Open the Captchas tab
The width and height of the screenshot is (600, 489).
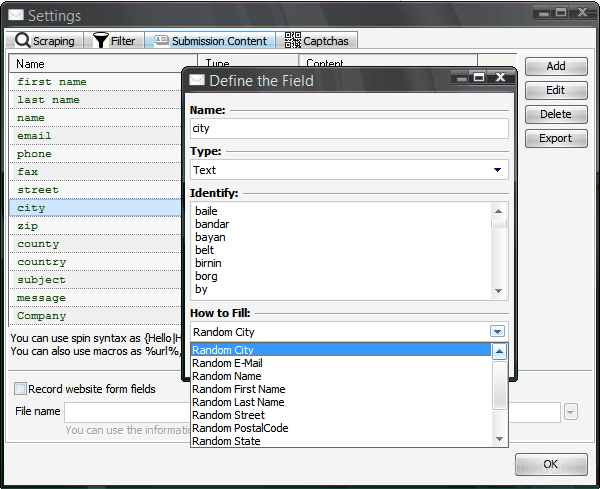coord(319,41)
